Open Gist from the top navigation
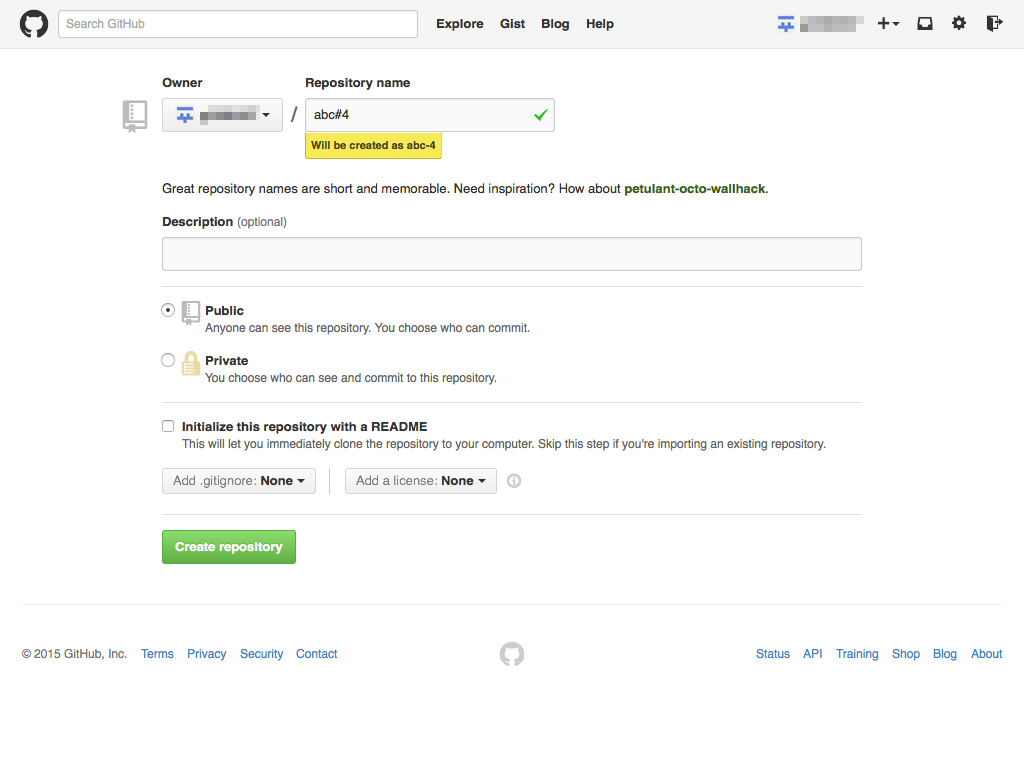This screenshot has height=768, width=1024. pyautogui.click(x=512, y=24)
